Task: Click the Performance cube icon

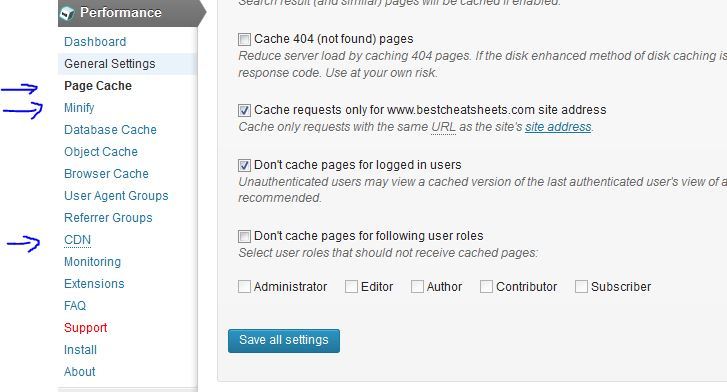Action: [67, 13]
